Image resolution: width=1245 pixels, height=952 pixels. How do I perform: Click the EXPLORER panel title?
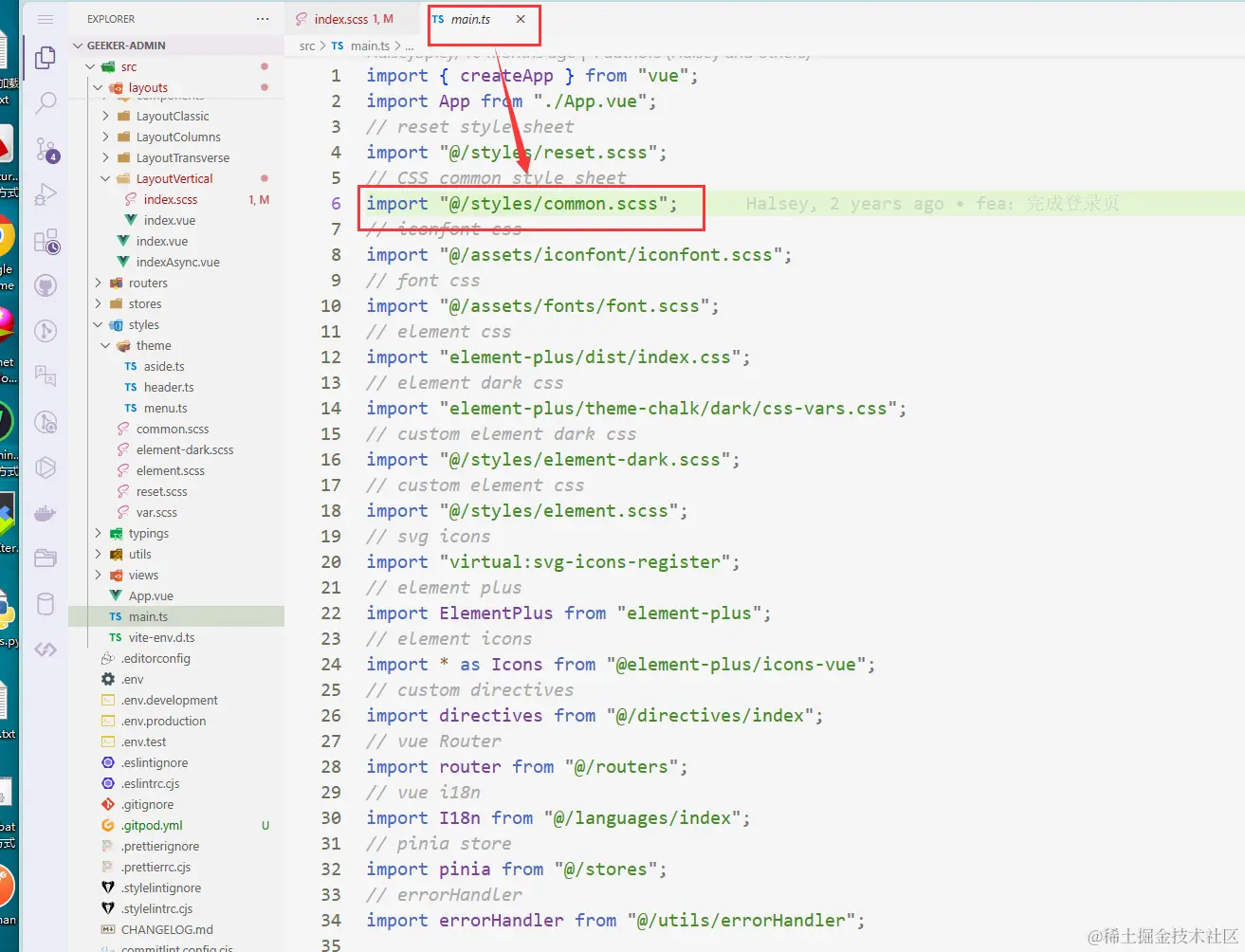pos(111,19)
